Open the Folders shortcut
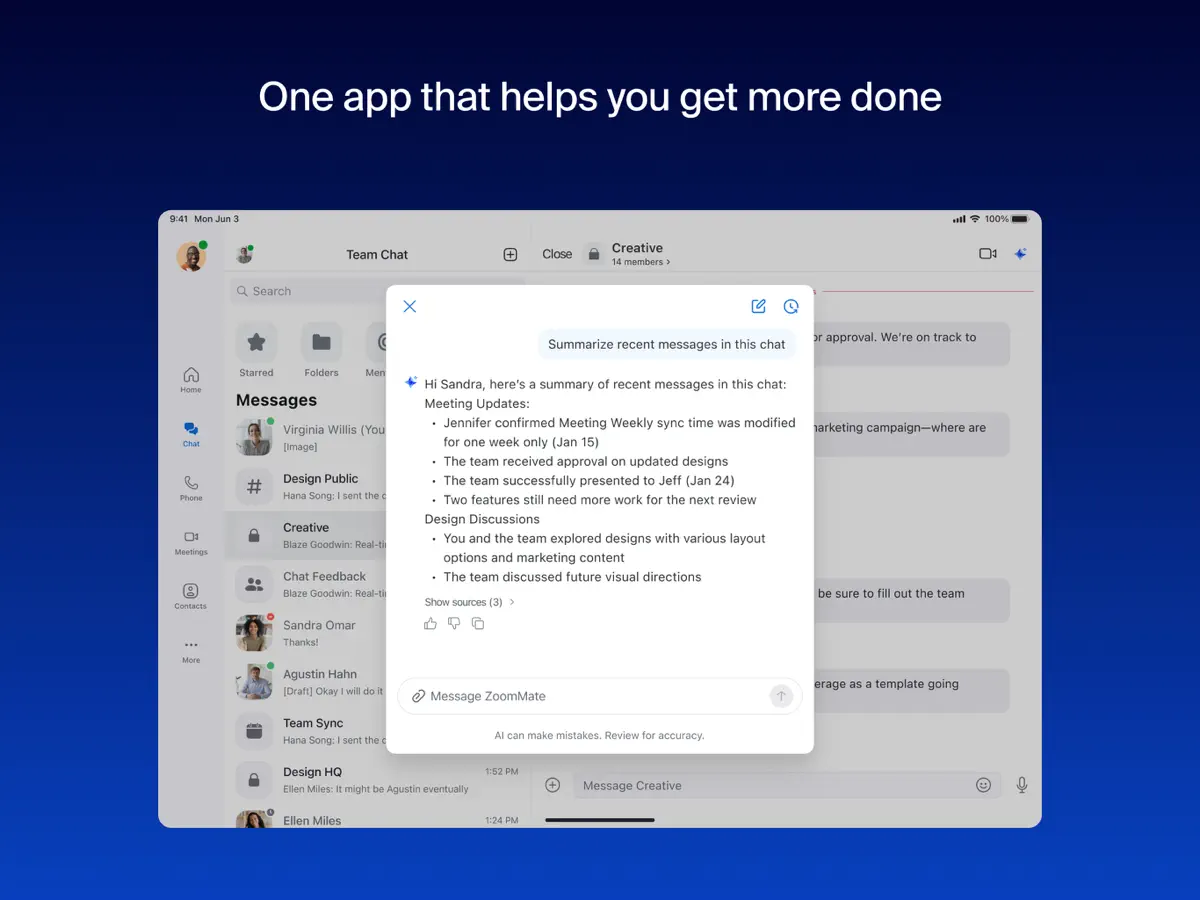The height and width of the screenshot is (900, 1200). tap(321, 350)
